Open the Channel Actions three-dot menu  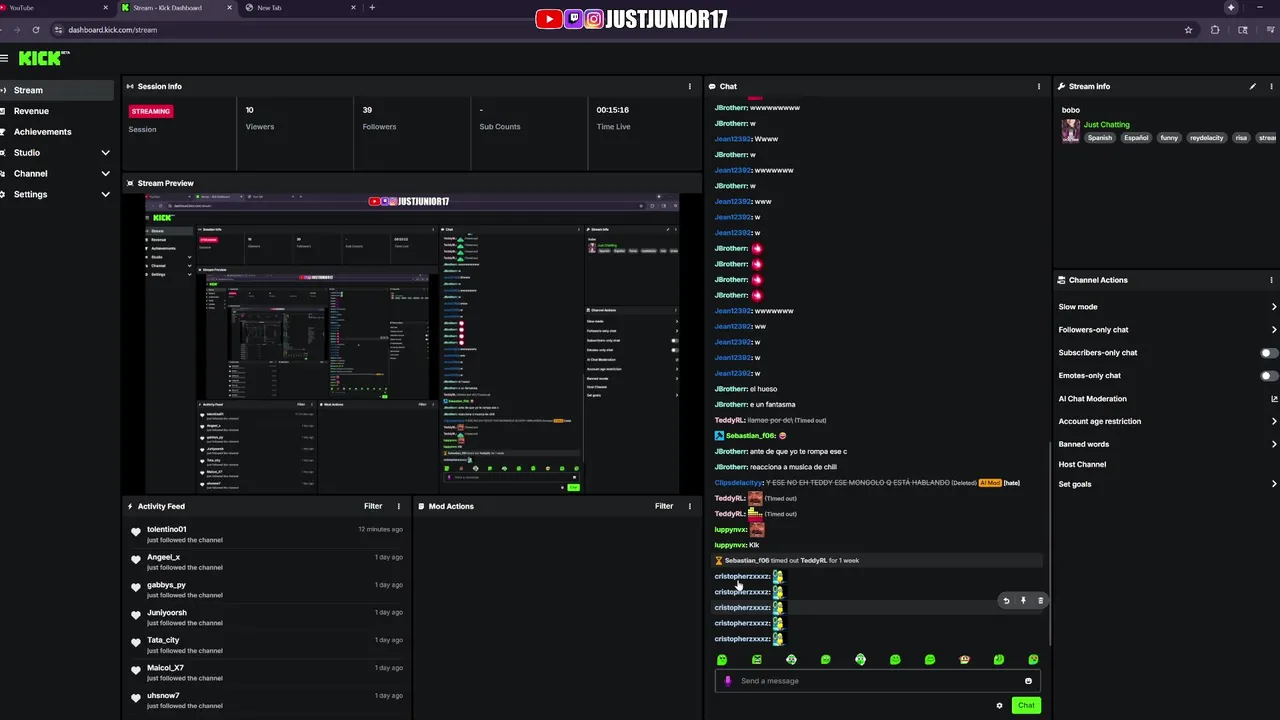pyautogui.click(x=1271, y=280)
